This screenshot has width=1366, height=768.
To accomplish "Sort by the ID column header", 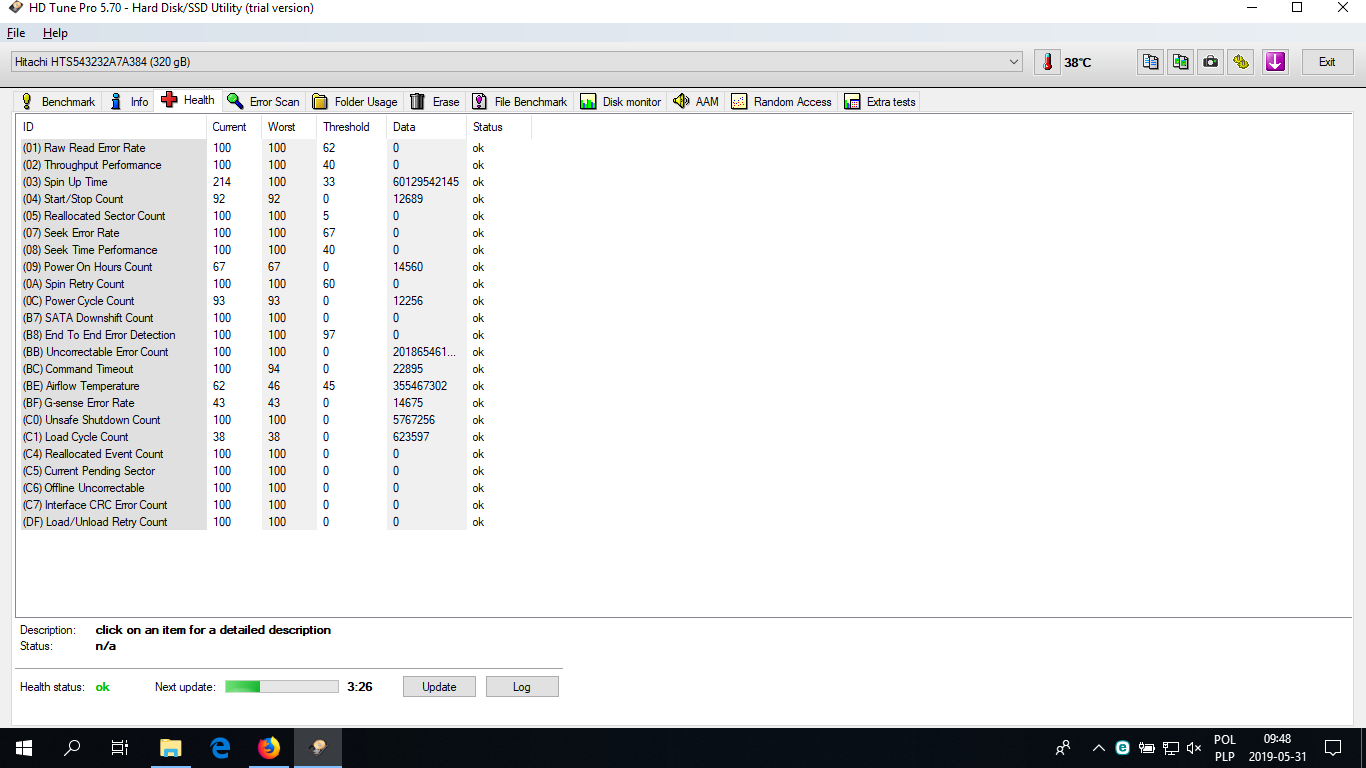I will coord(111,127).
